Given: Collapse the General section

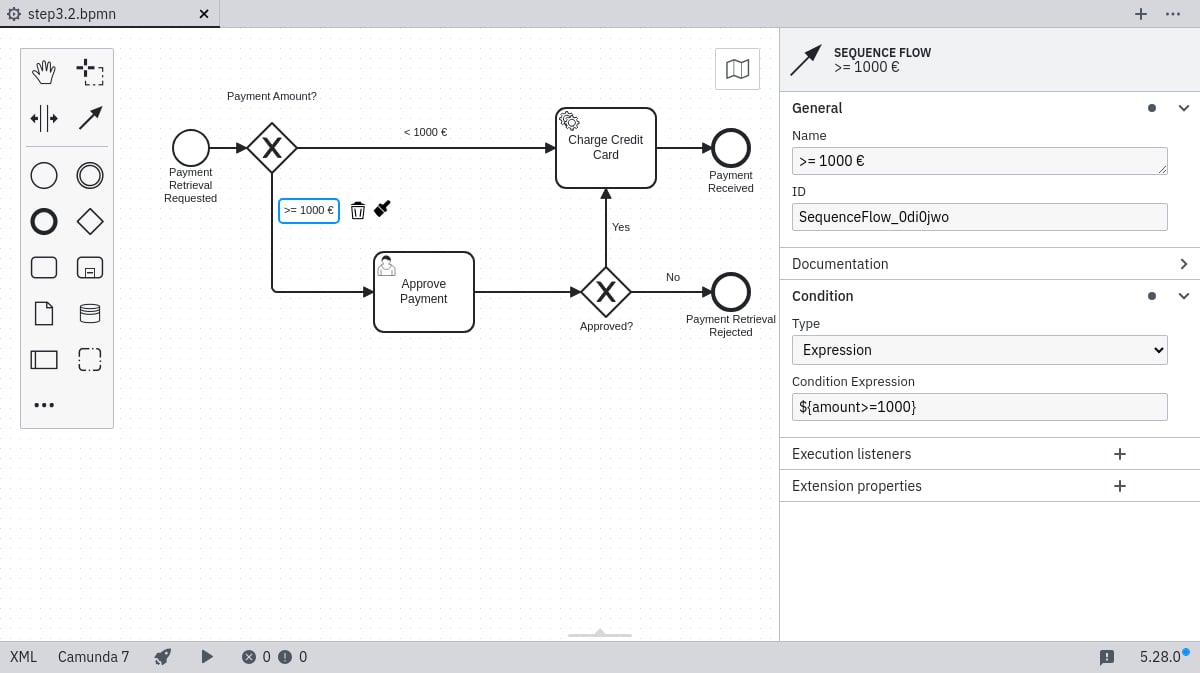Looking at the screenshot, I should [x=1184, y=108].
